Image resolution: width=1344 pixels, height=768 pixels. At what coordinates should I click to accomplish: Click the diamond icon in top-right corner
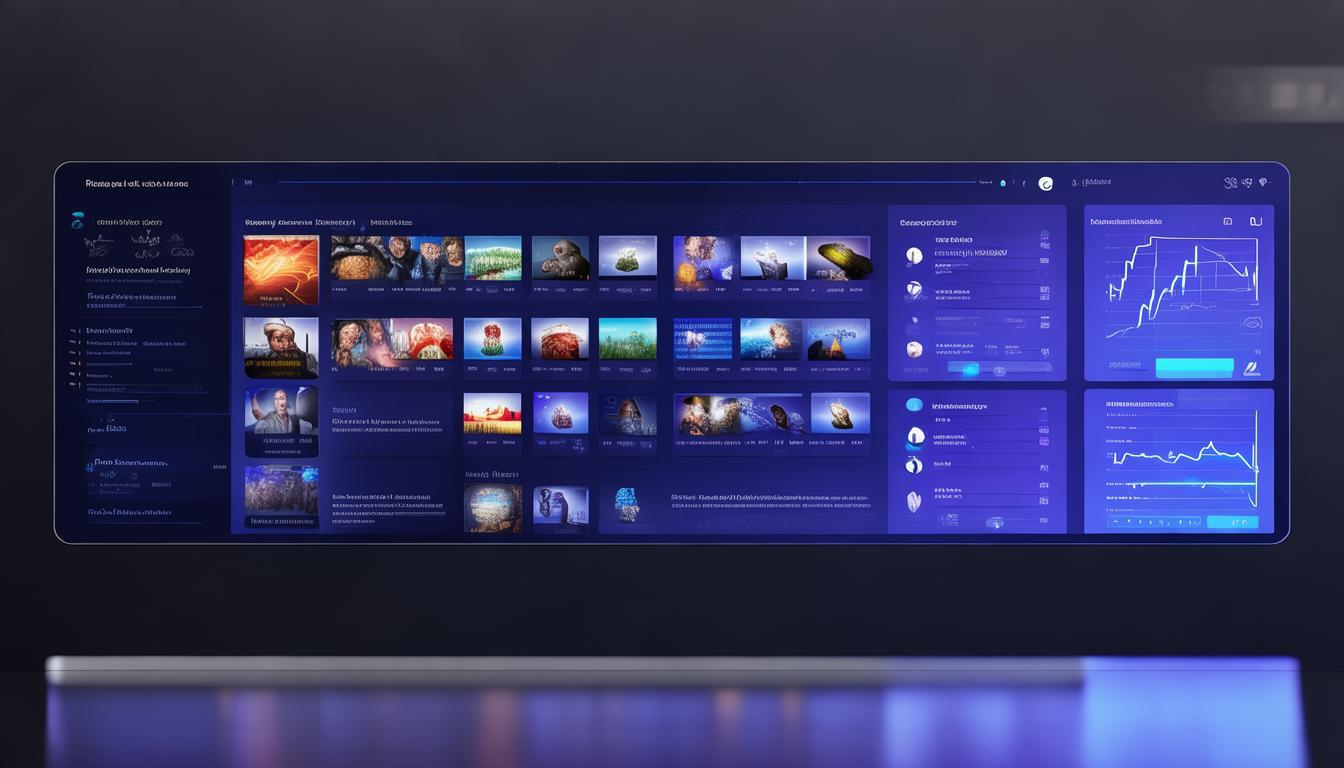tap(1263, 183)
